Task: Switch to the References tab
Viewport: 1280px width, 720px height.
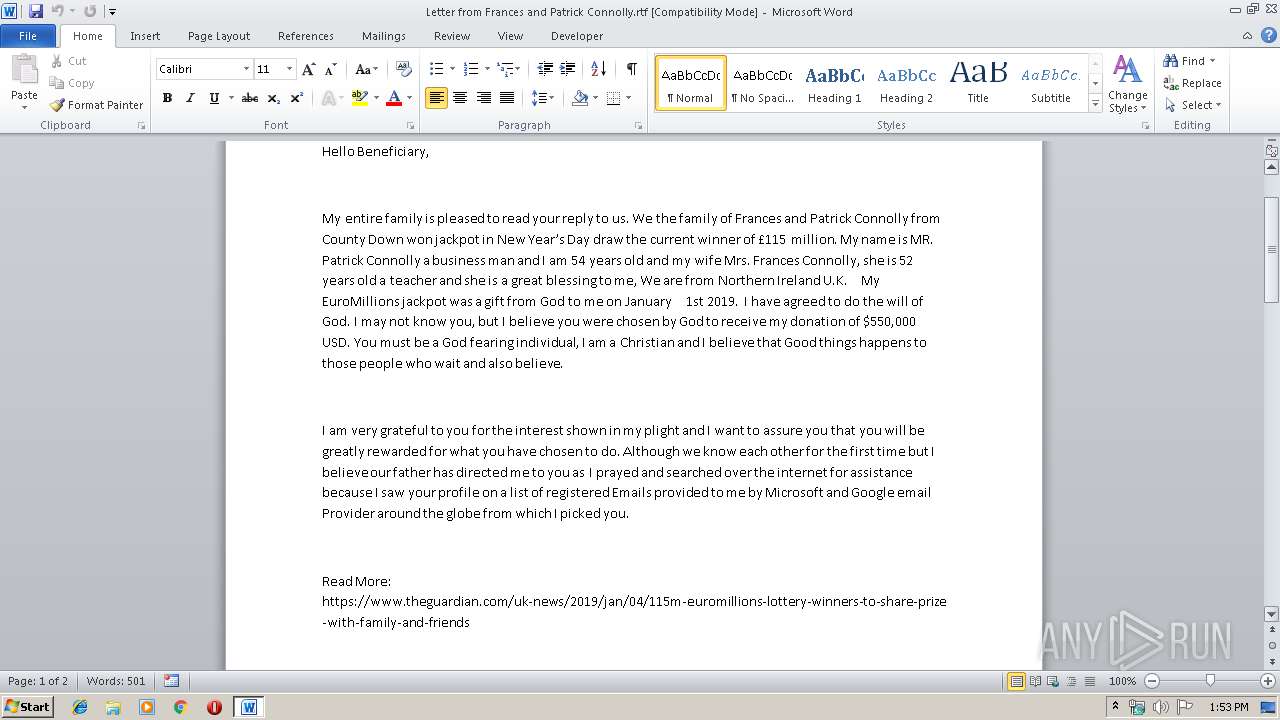Action: pyautogui.click(x=306, y=36)
